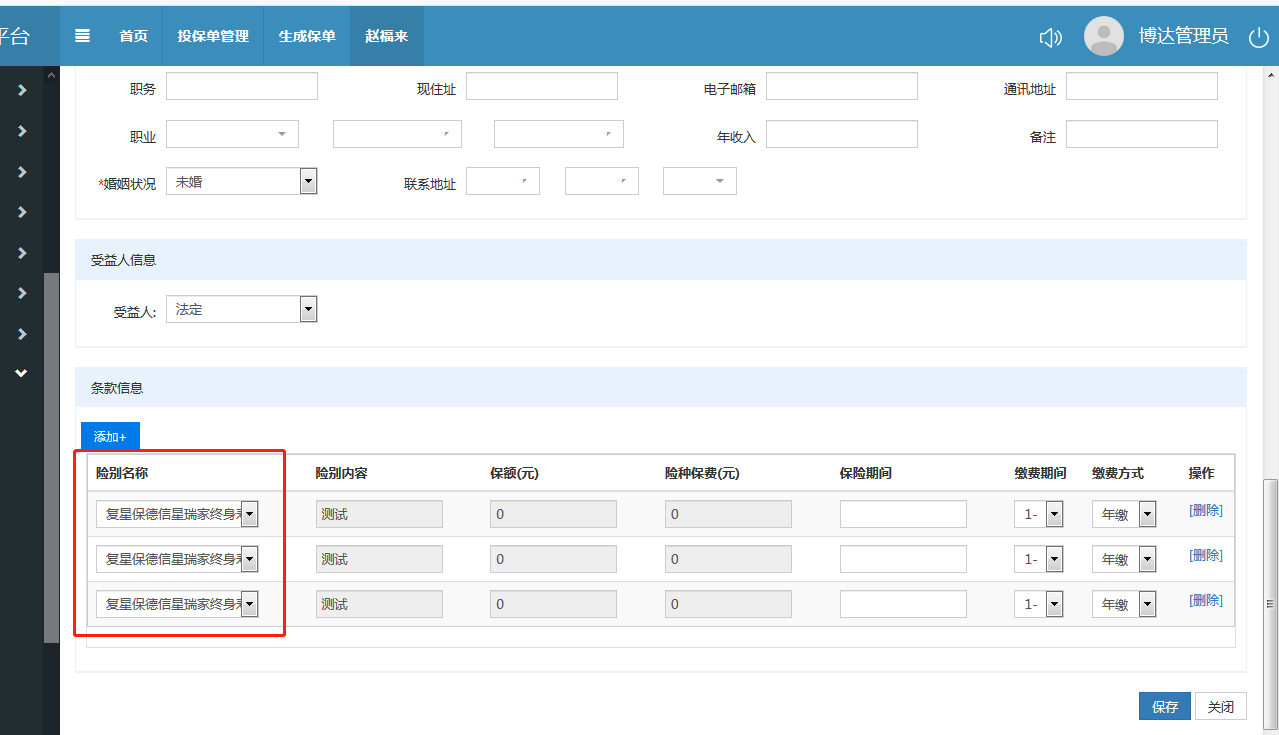Image resolution: width=1279 pixels, height=735 pixels.
Task: Click the hamburger menu icon
Action: pyautogui.click(x=83, y=36)
